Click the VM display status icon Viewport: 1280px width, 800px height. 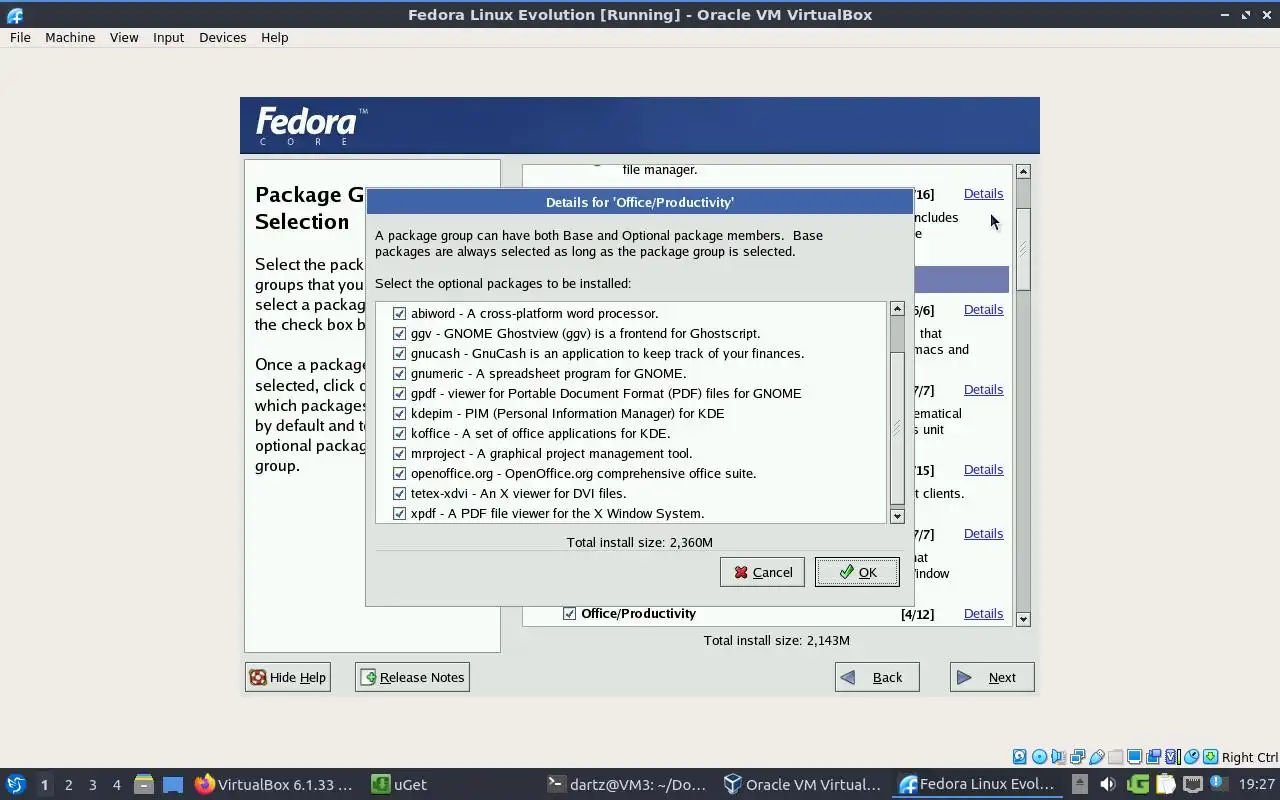(x=1135, y=757)
